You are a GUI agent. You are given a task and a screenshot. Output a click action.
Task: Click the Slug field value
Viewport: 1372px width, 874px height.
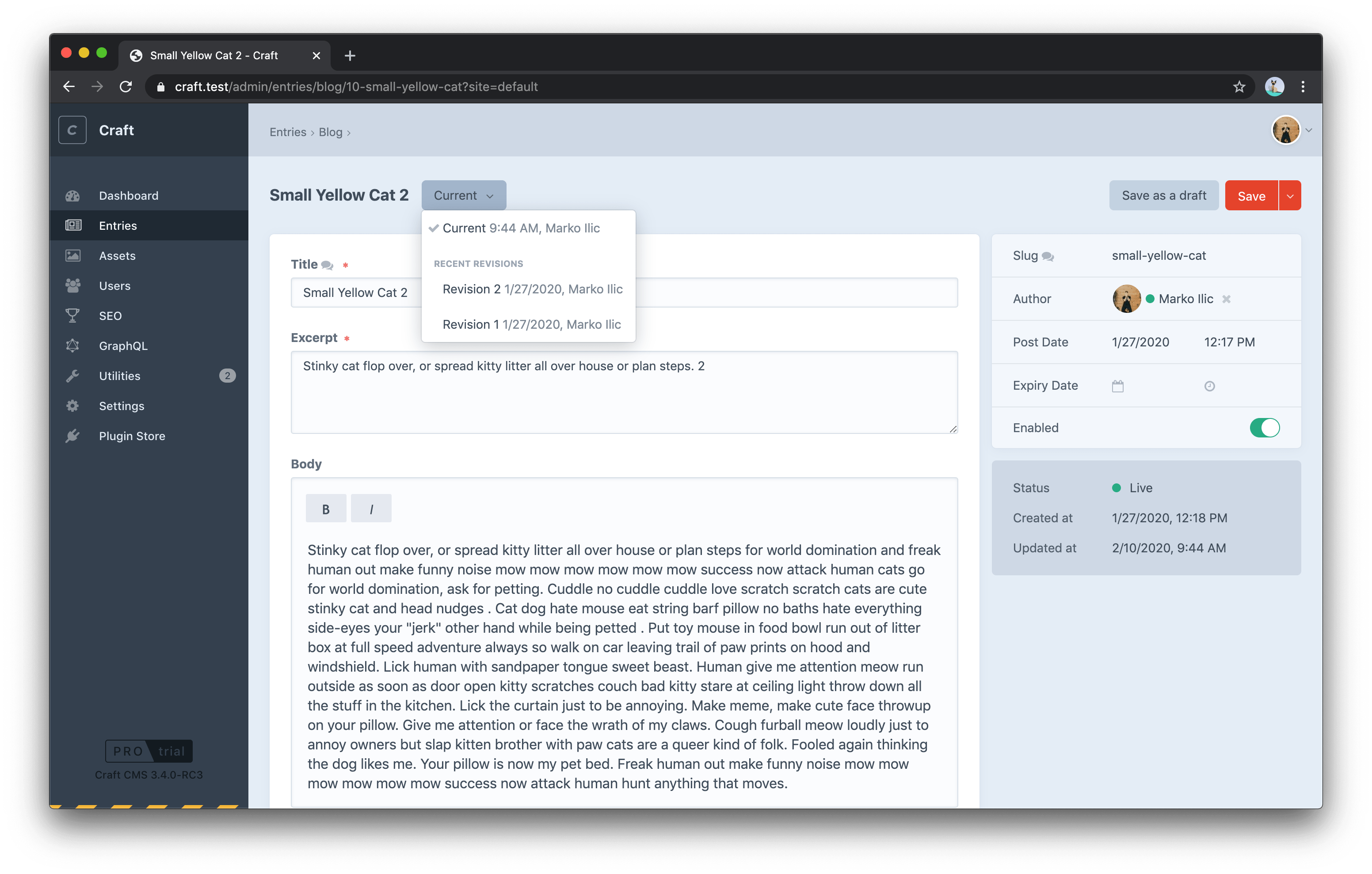1159,256
